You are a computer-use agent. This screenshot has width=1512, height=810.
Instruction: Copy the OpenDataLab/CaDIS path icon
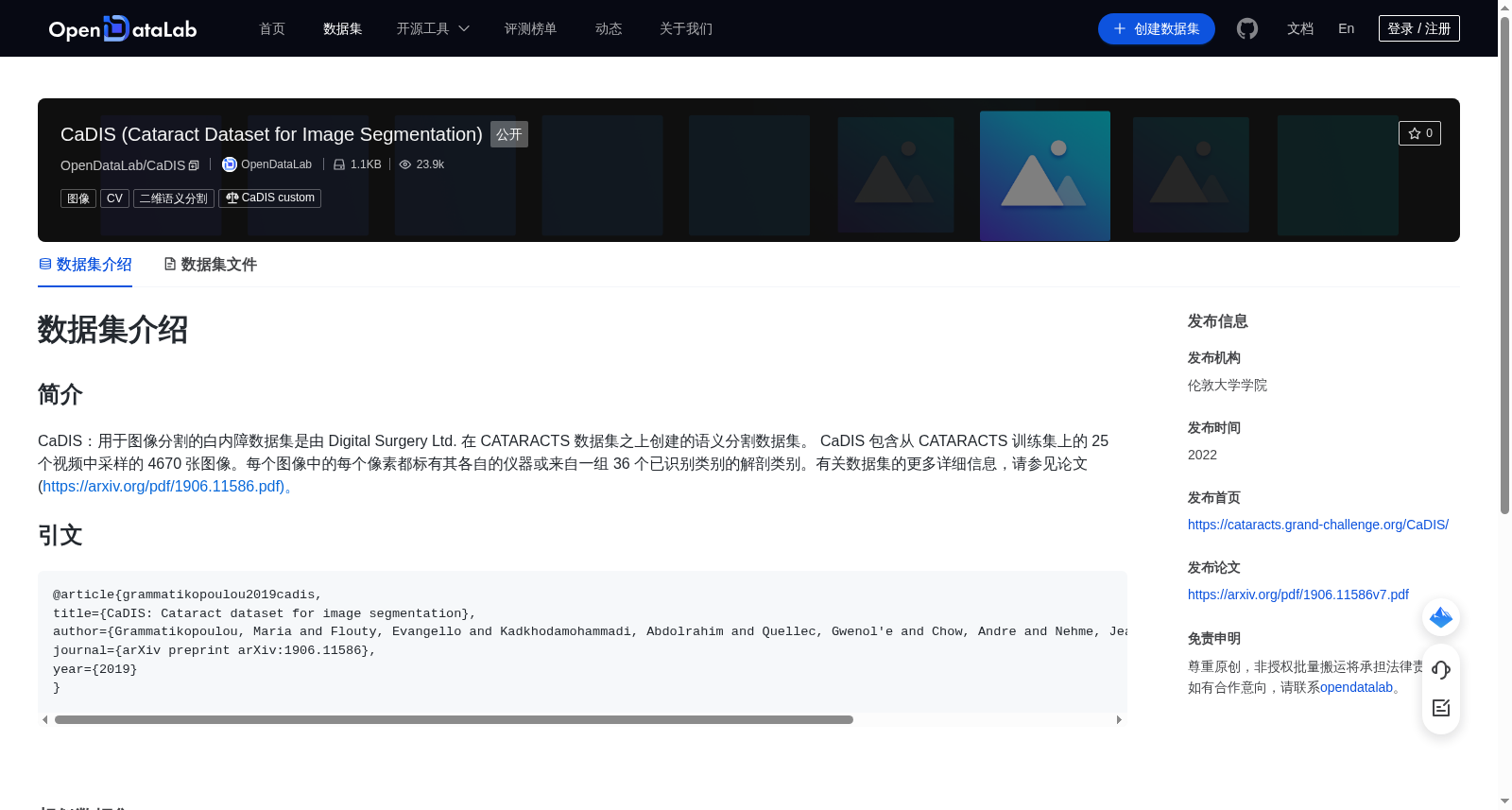194,165
